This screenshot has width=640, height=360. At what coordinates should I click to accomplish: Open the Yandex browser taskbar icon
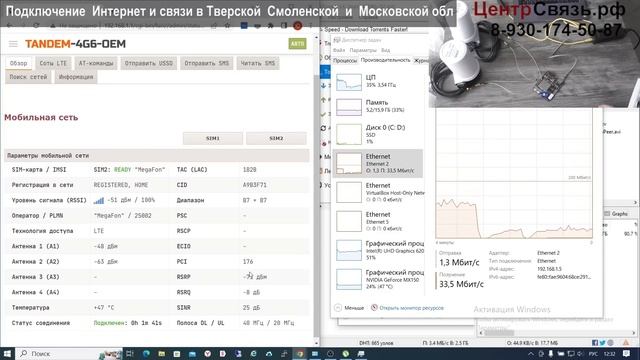207,353
